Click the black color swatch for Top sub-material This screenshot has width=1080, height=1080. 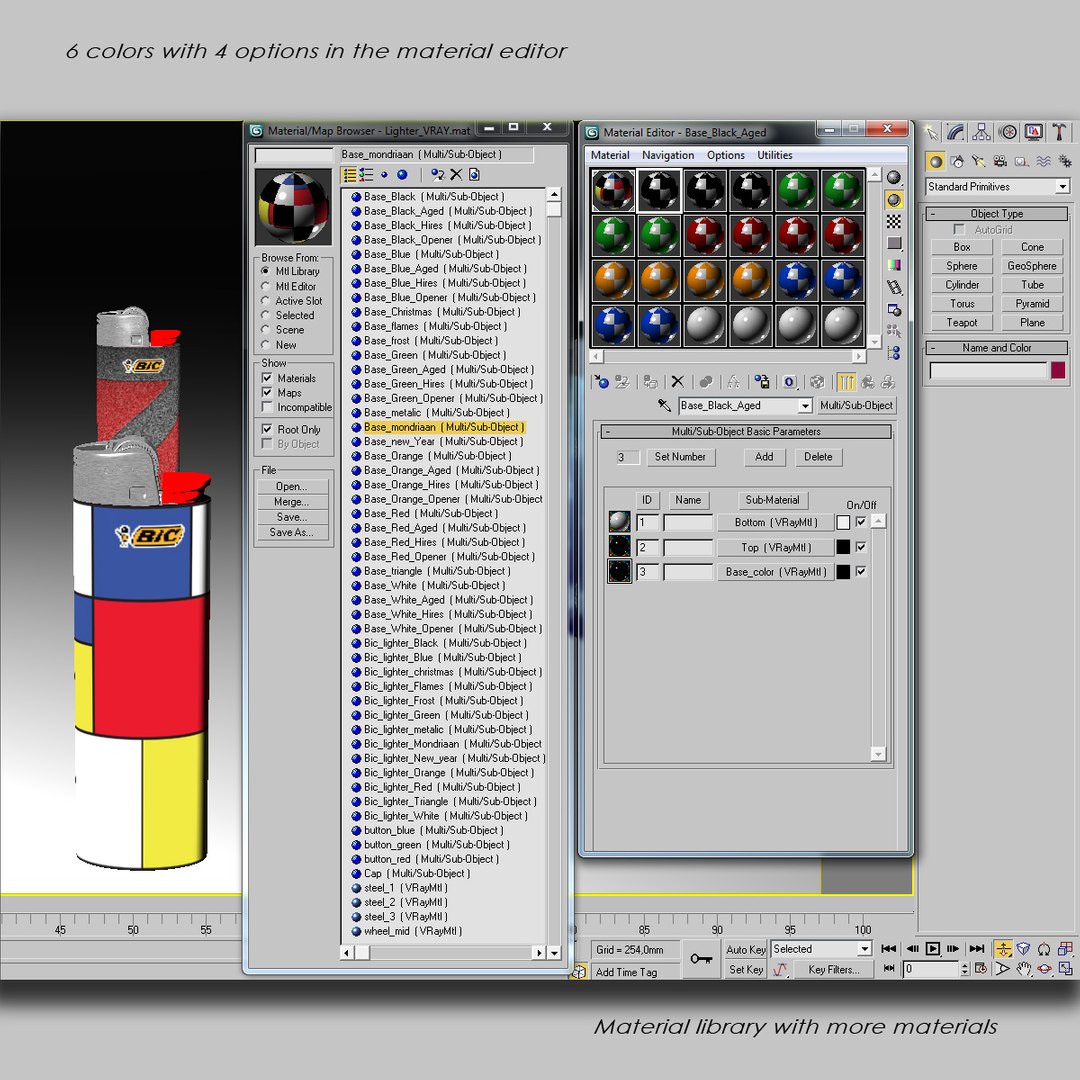(843, 547)
